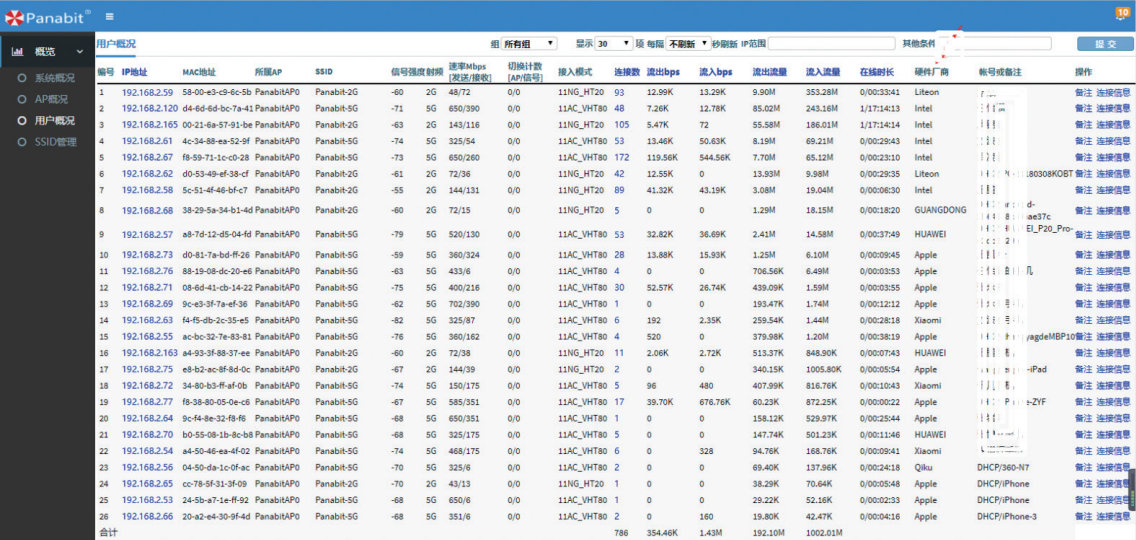
Task: Go to AP概况 in sidebar
Action: tap(51, 99)
